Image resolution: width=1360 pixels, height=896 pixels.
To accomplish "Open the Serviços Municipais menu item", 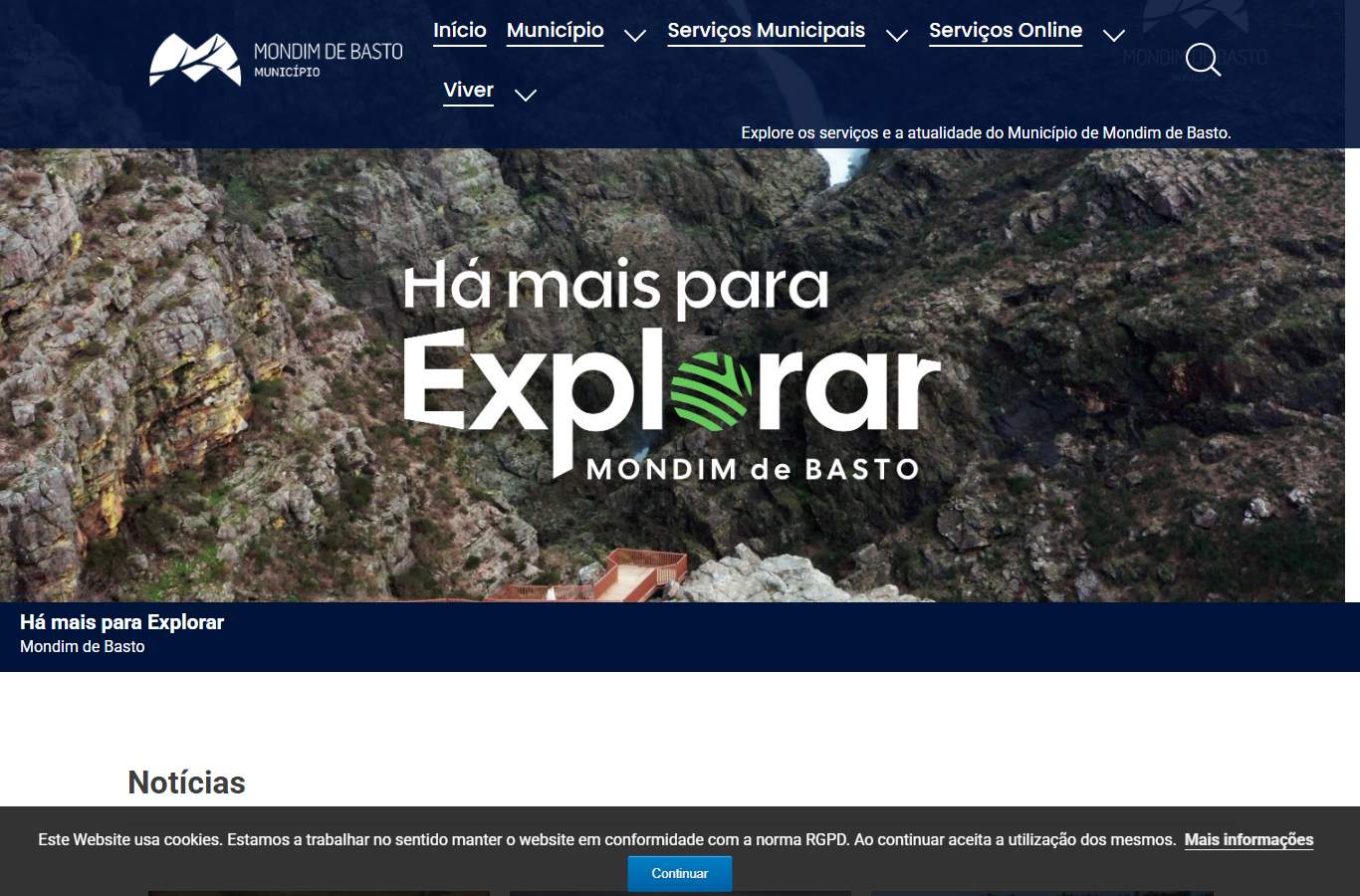I will (x=766, y=31).
